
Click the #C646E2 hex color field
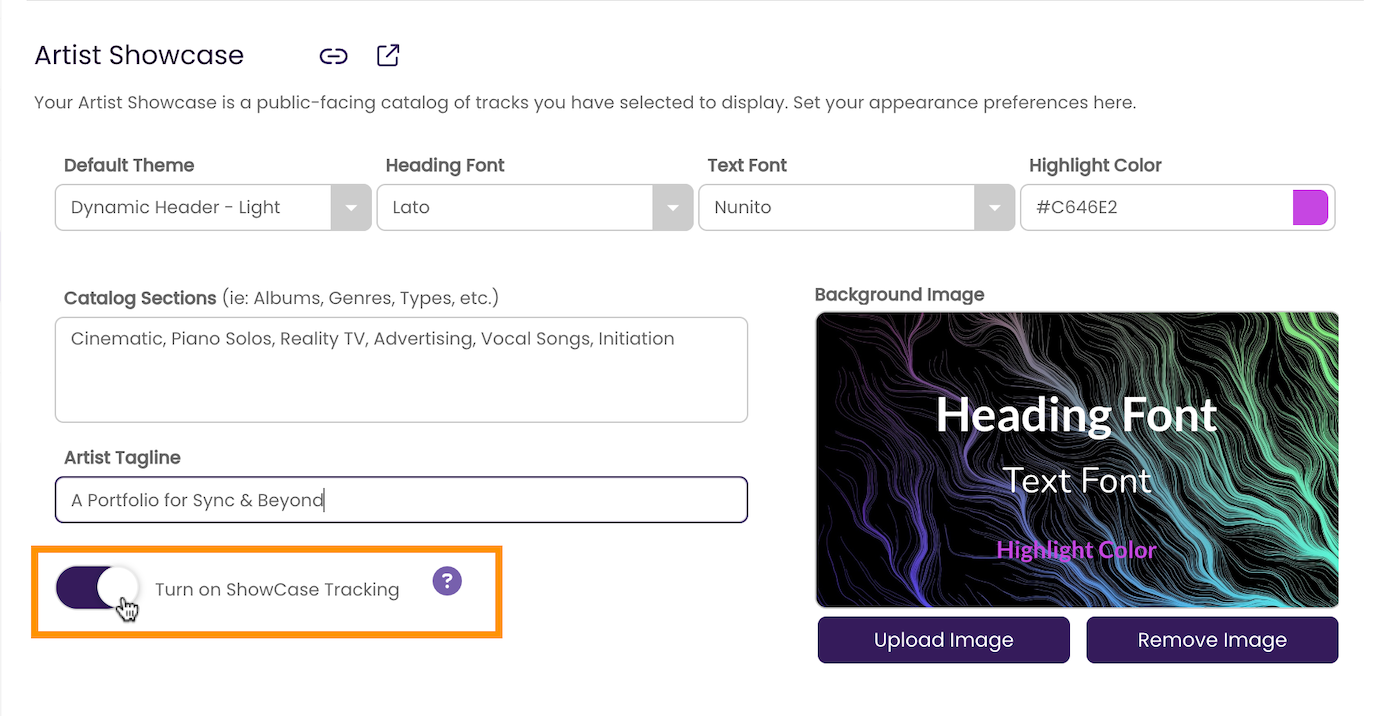[x=1150, y=208]
